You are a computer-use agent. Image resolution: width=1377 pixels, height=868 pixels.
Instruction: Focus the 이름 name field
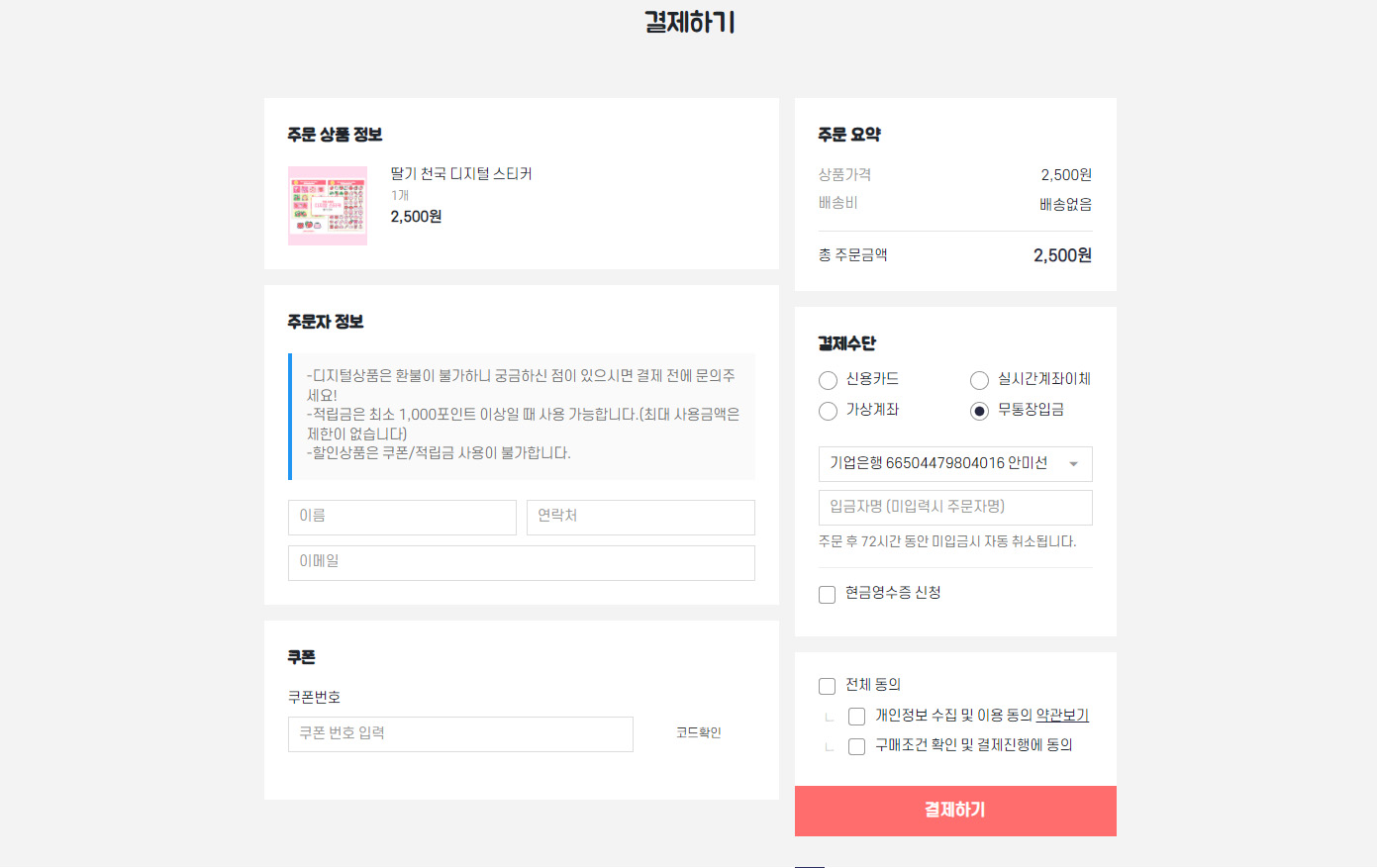(x=402, y=517)
